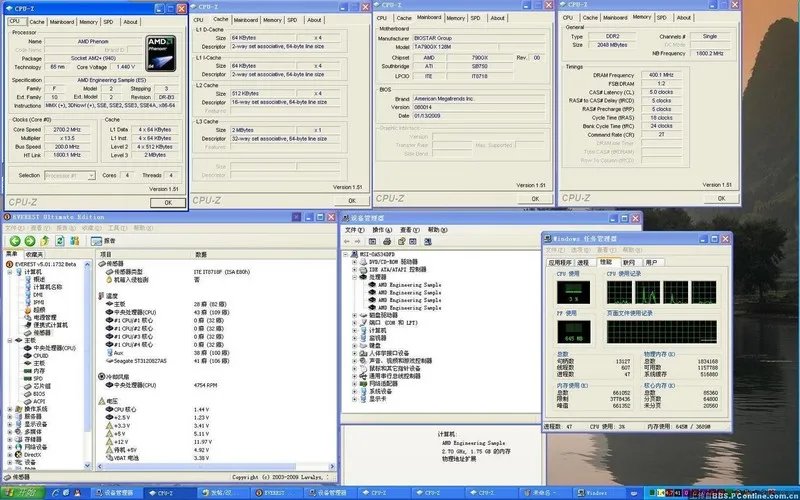Open 联网 networking tab in Task Manager
The width and height of the screenshot is (800, 500).
point(629,262)
